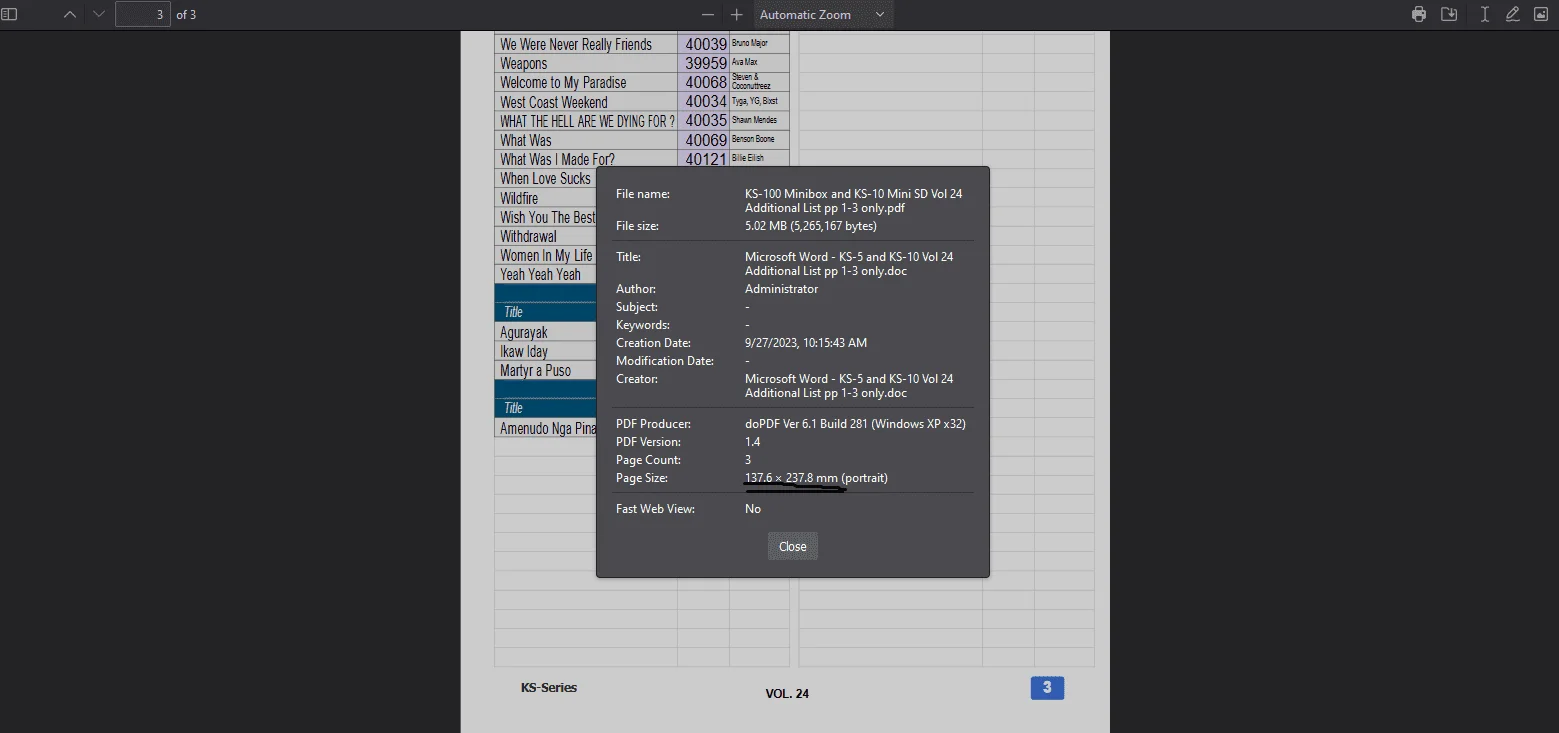Click song number 40121

[x=706, y=159]
